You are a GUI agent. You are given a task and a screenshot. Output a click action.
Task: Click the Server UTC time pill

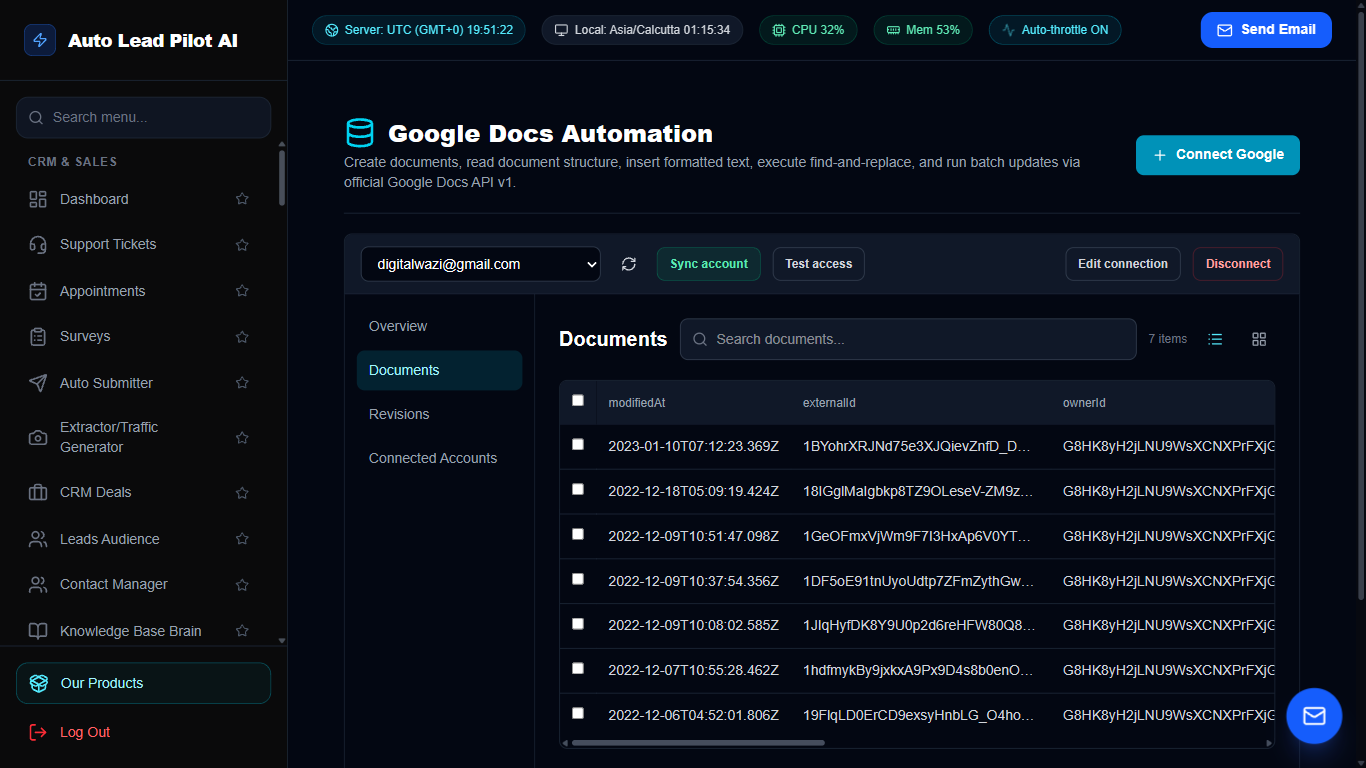(x=419, y=30)
